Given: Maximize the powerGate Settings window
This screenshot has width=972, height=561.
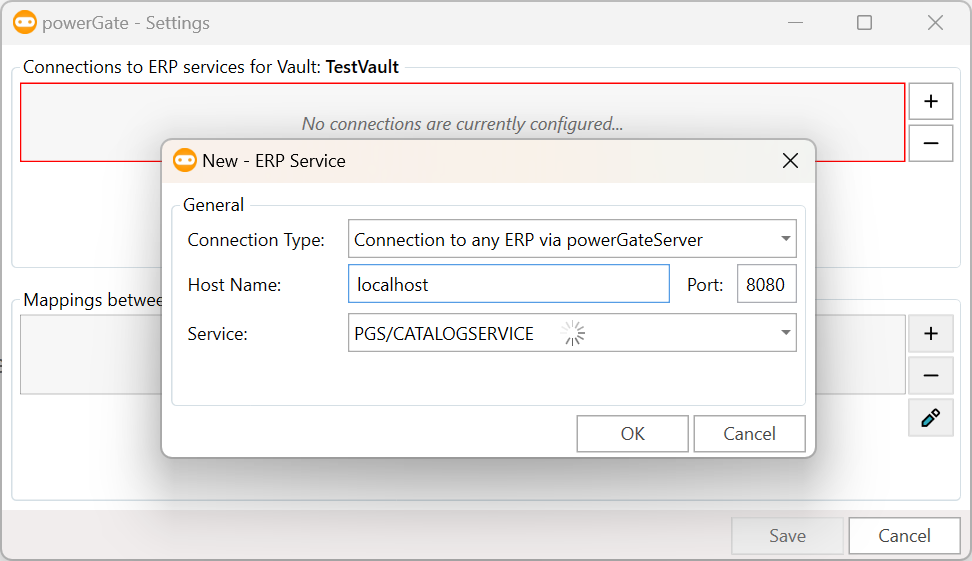Looking at the screenshot, I should [x=864, y=23].
